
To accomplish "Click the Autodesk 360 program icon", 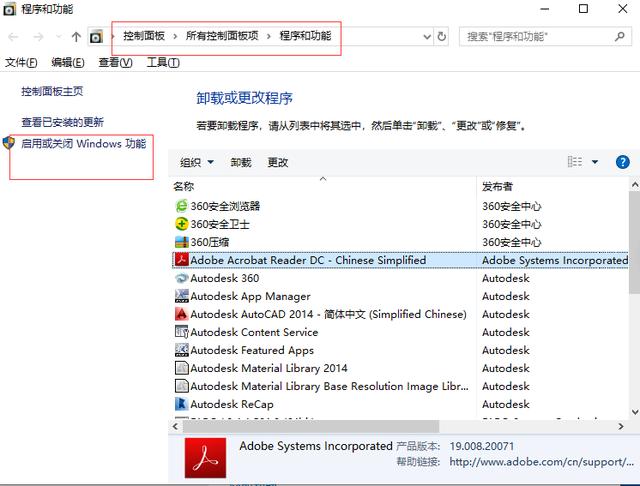I will pyautogui.click(x=181, y=278).
